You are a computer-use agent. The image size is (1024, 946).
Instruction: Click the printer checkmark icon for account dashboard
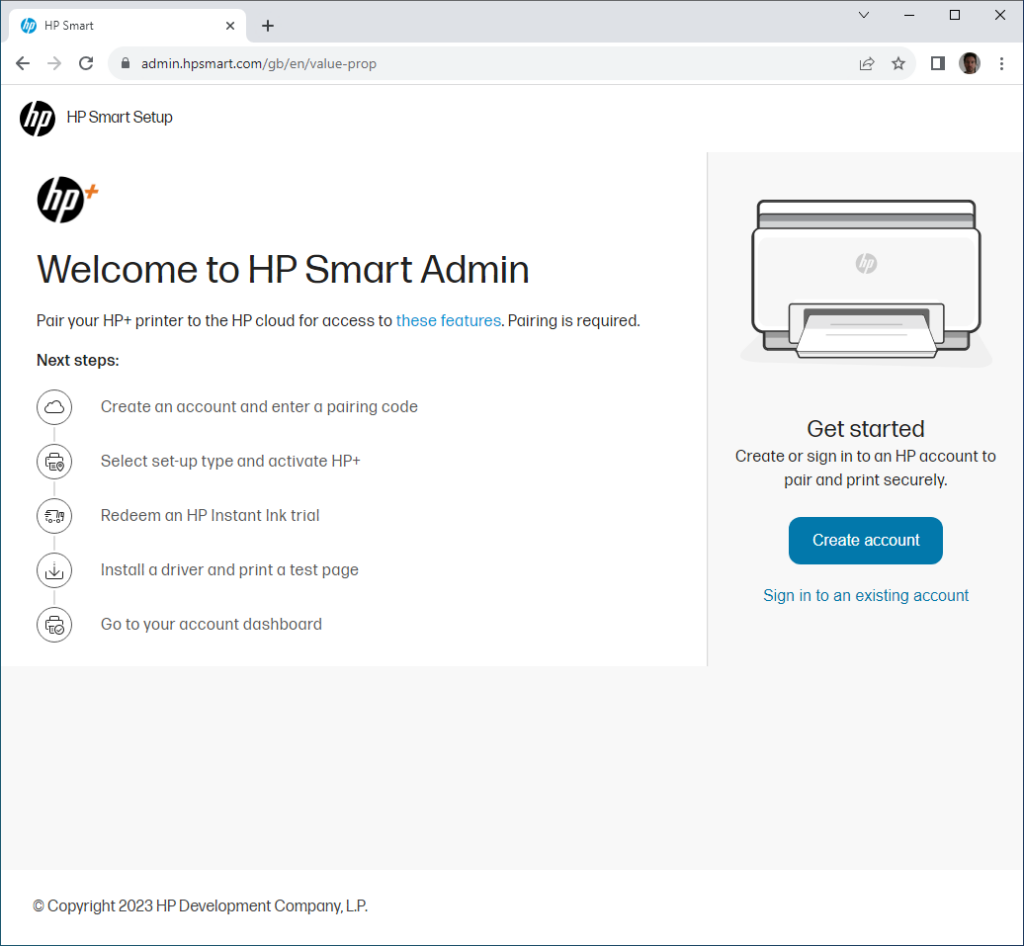pos(54,625)
